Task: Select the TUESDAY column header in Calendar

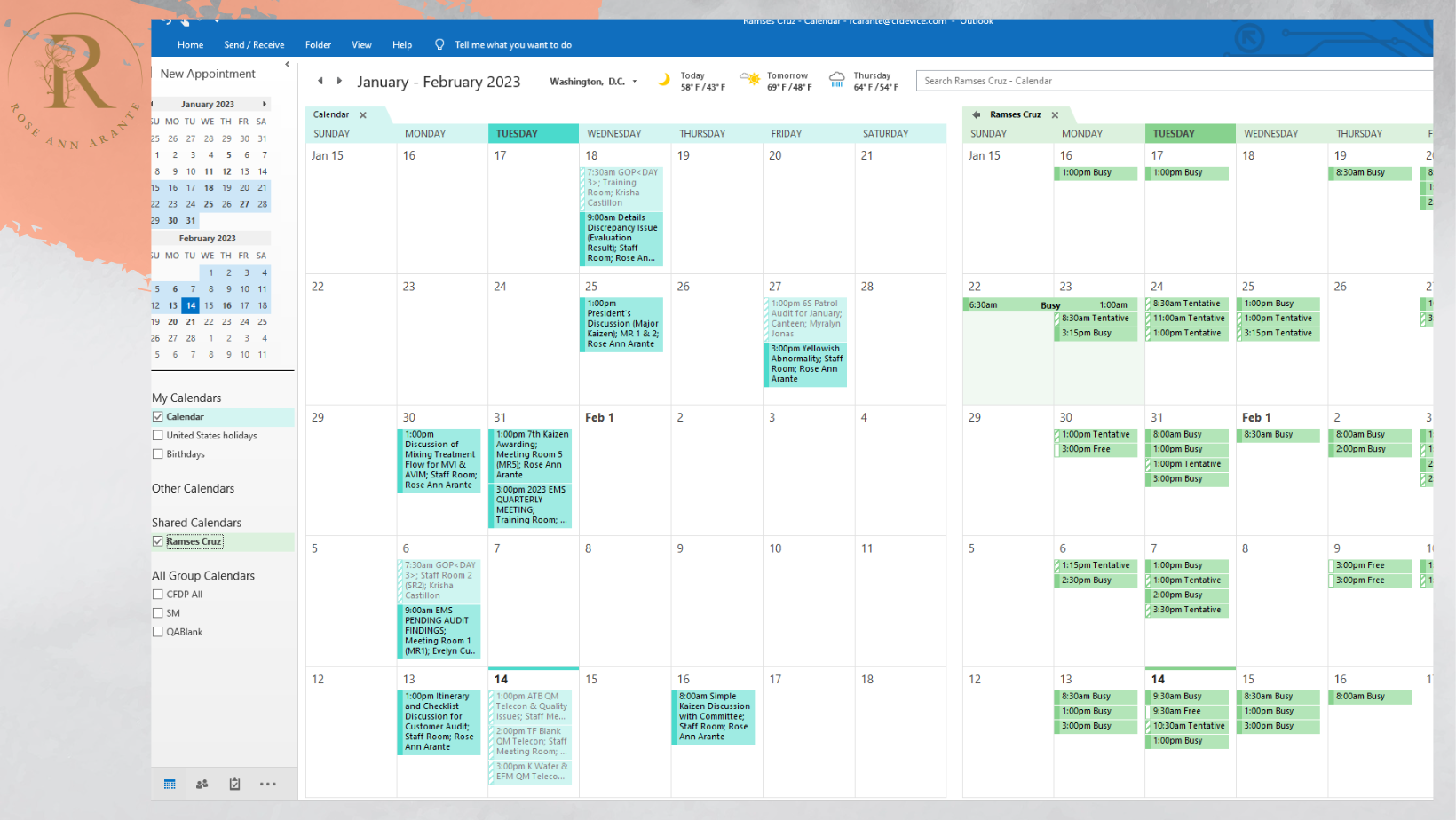Action: tap(533, 134)
